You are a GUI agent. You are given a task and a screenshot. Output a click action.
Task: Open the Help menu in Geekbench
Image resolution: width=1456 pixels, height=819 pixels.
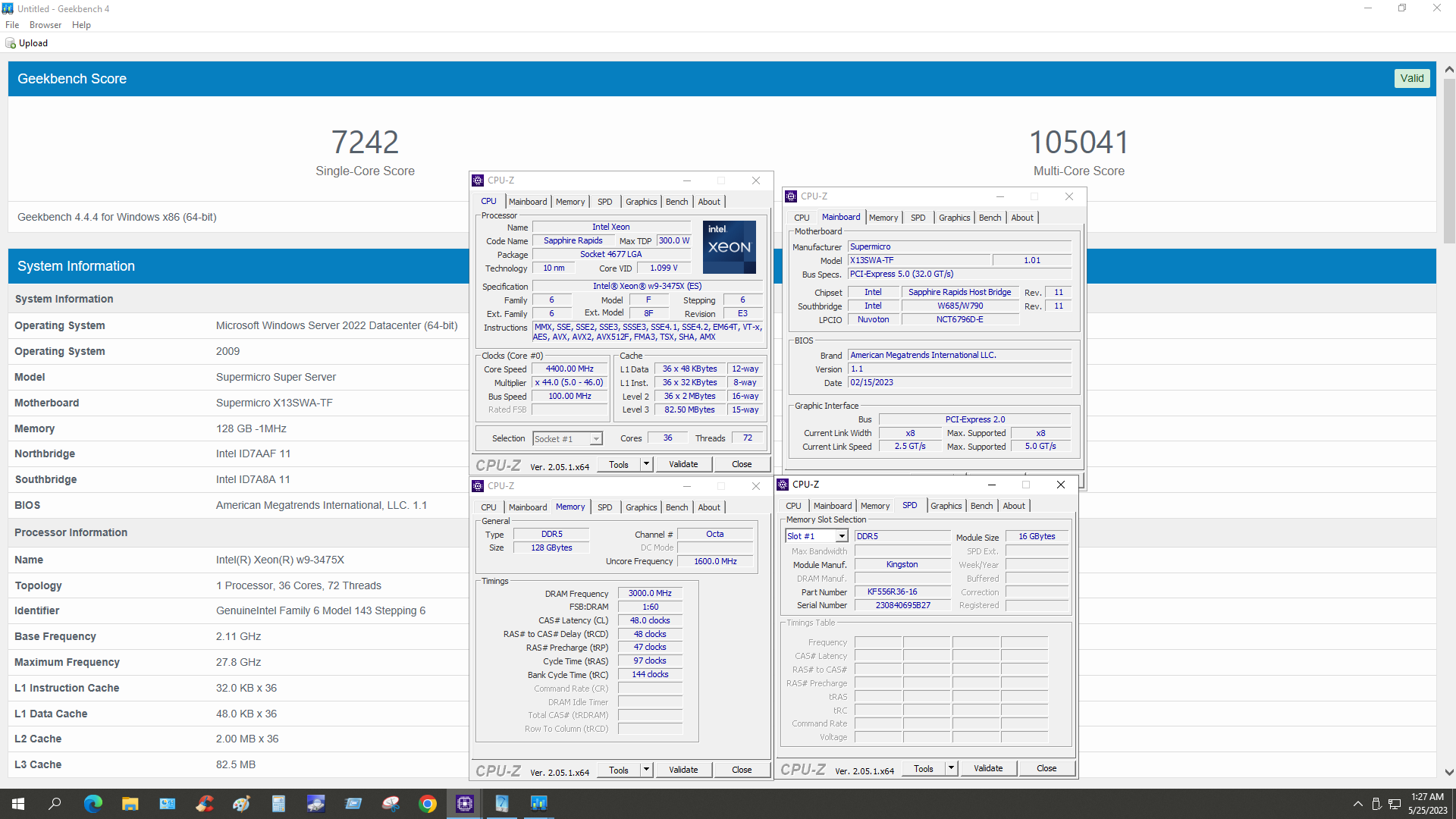81,25
